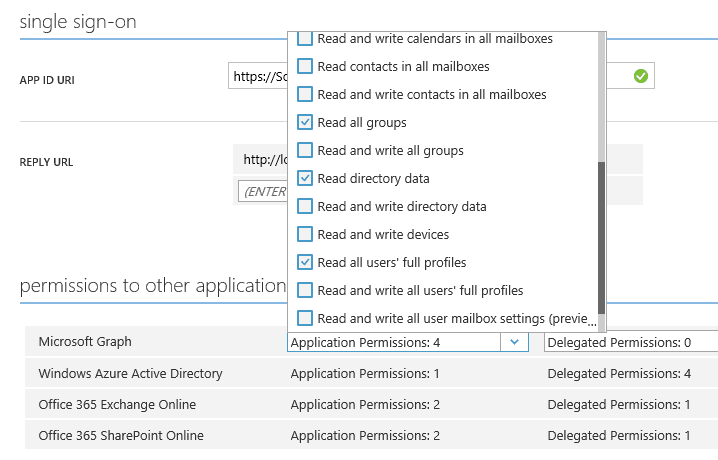Click the new reply URL input box
This screenshot has height=460, width=718.
coord(262,191)
